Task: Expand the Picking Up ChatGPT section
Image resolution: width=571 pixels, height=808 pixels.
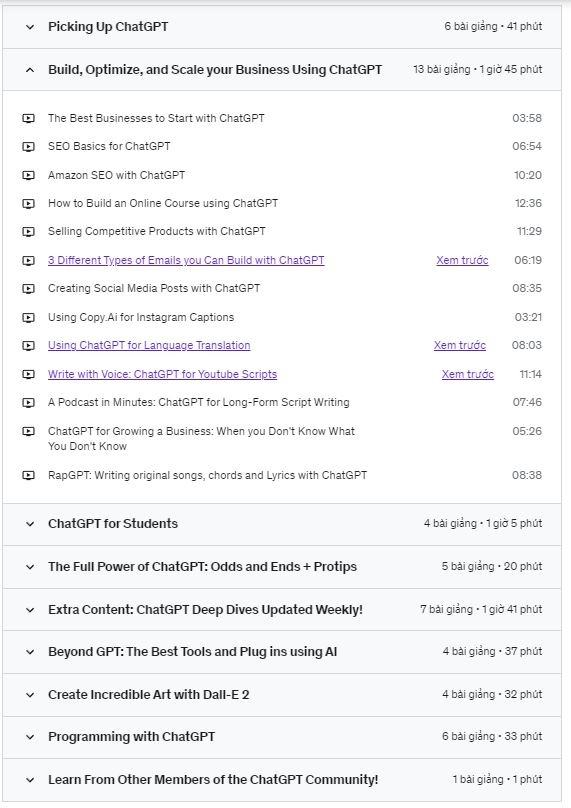Action: (282, 27)
